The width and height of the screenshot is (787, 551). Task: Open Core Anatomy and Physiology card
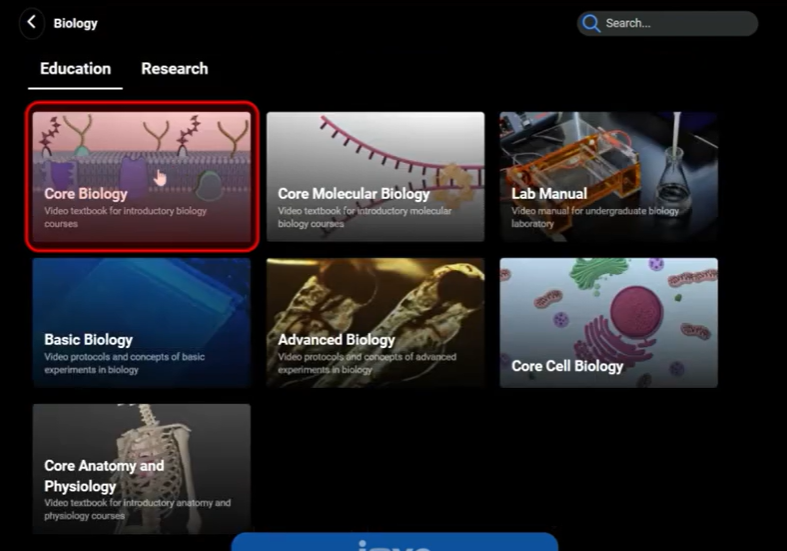point(142,469)
